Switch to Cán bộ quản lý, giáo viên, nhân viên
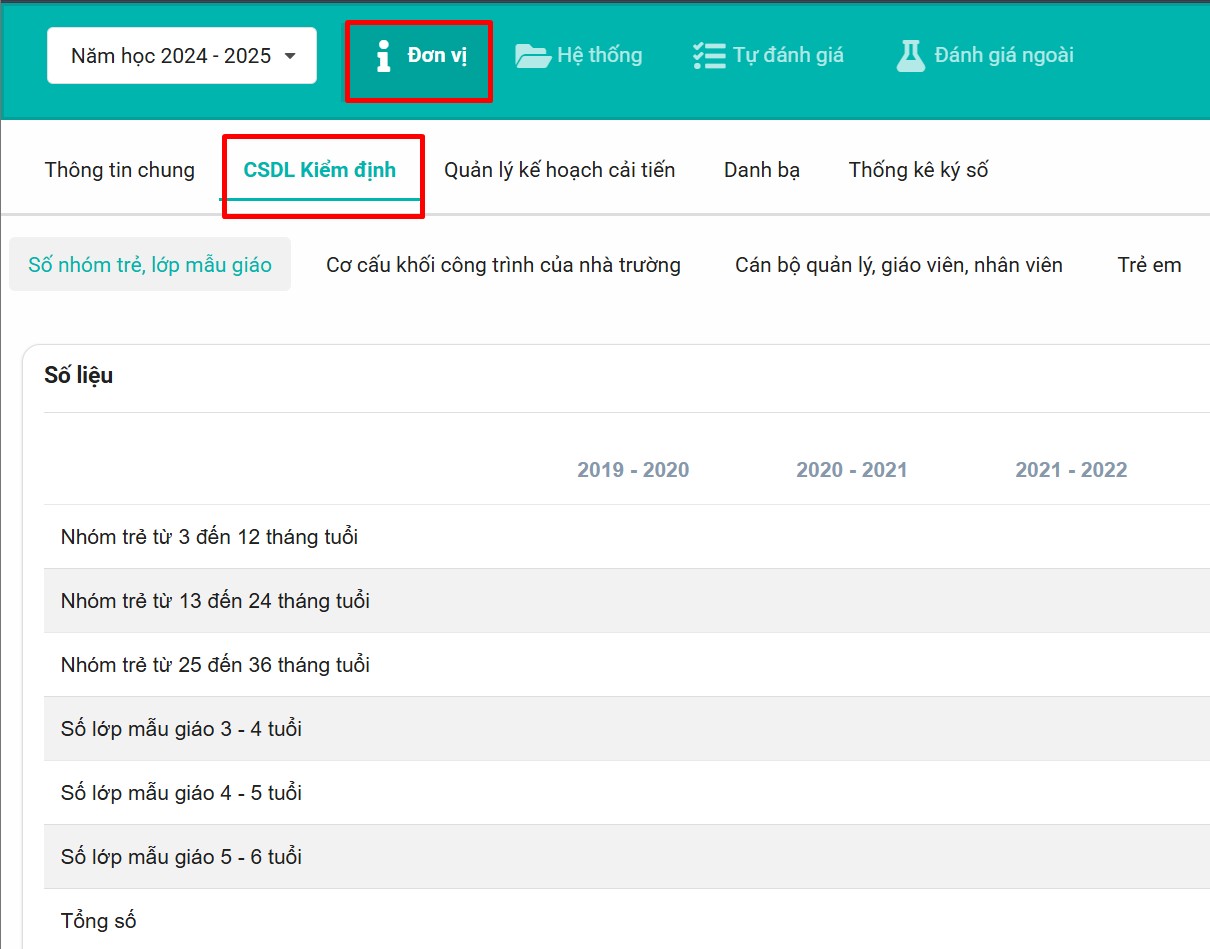Screen dimensions: 1210x949 pos(898,265)
